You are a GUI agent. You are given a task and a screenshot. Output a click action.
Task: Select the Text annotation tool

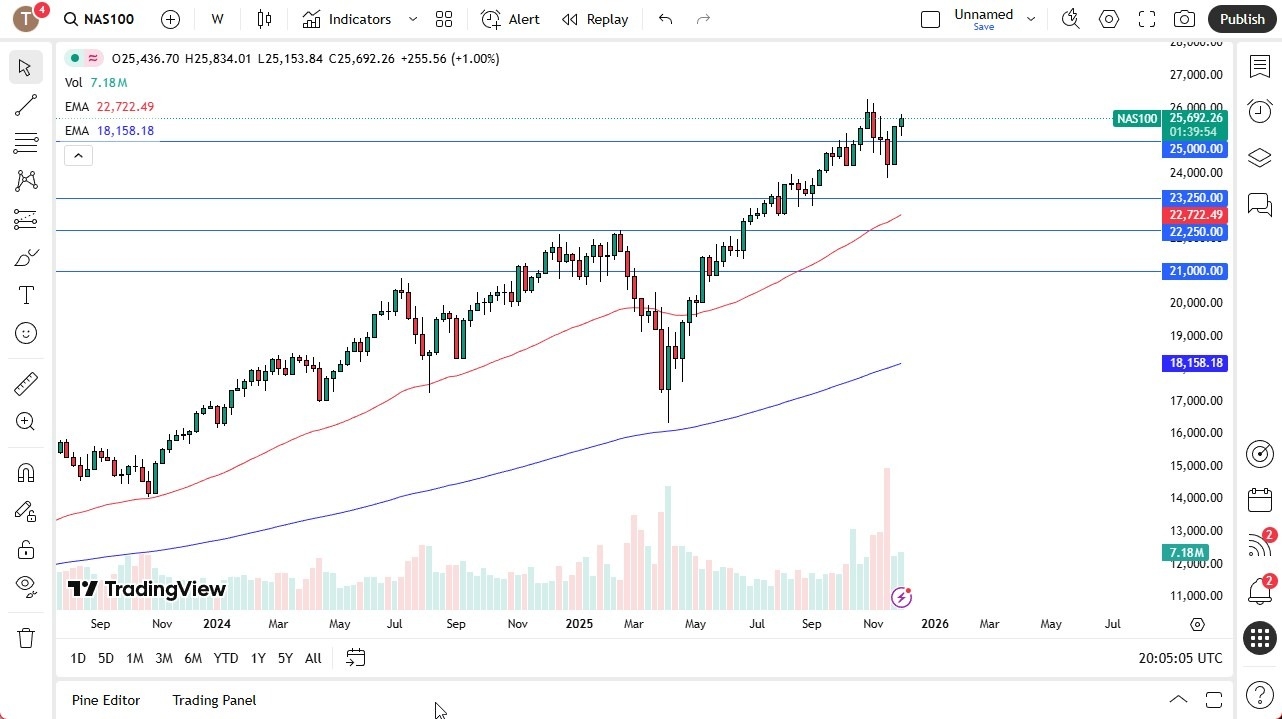[26, 294]
